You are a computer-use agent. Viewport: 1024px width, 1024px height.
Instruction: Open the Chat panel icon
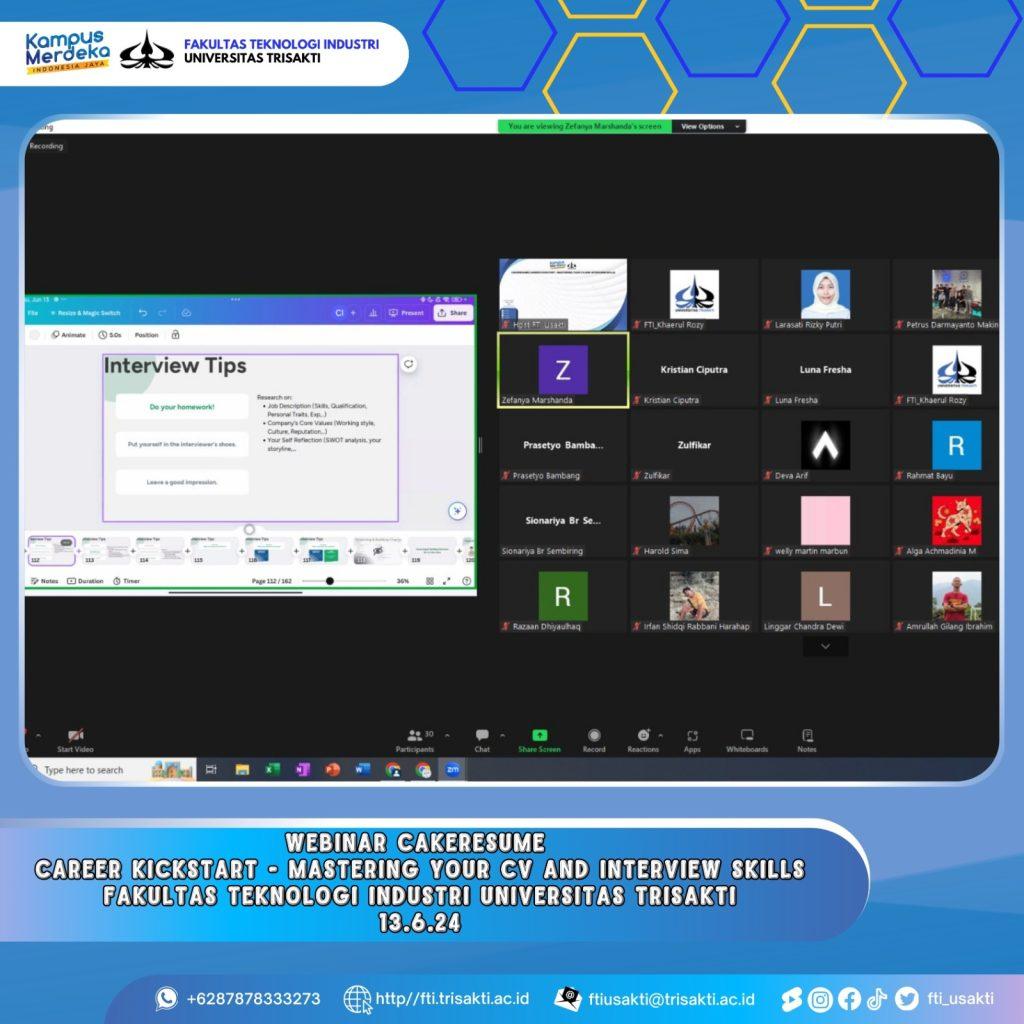tap(482, 735)
